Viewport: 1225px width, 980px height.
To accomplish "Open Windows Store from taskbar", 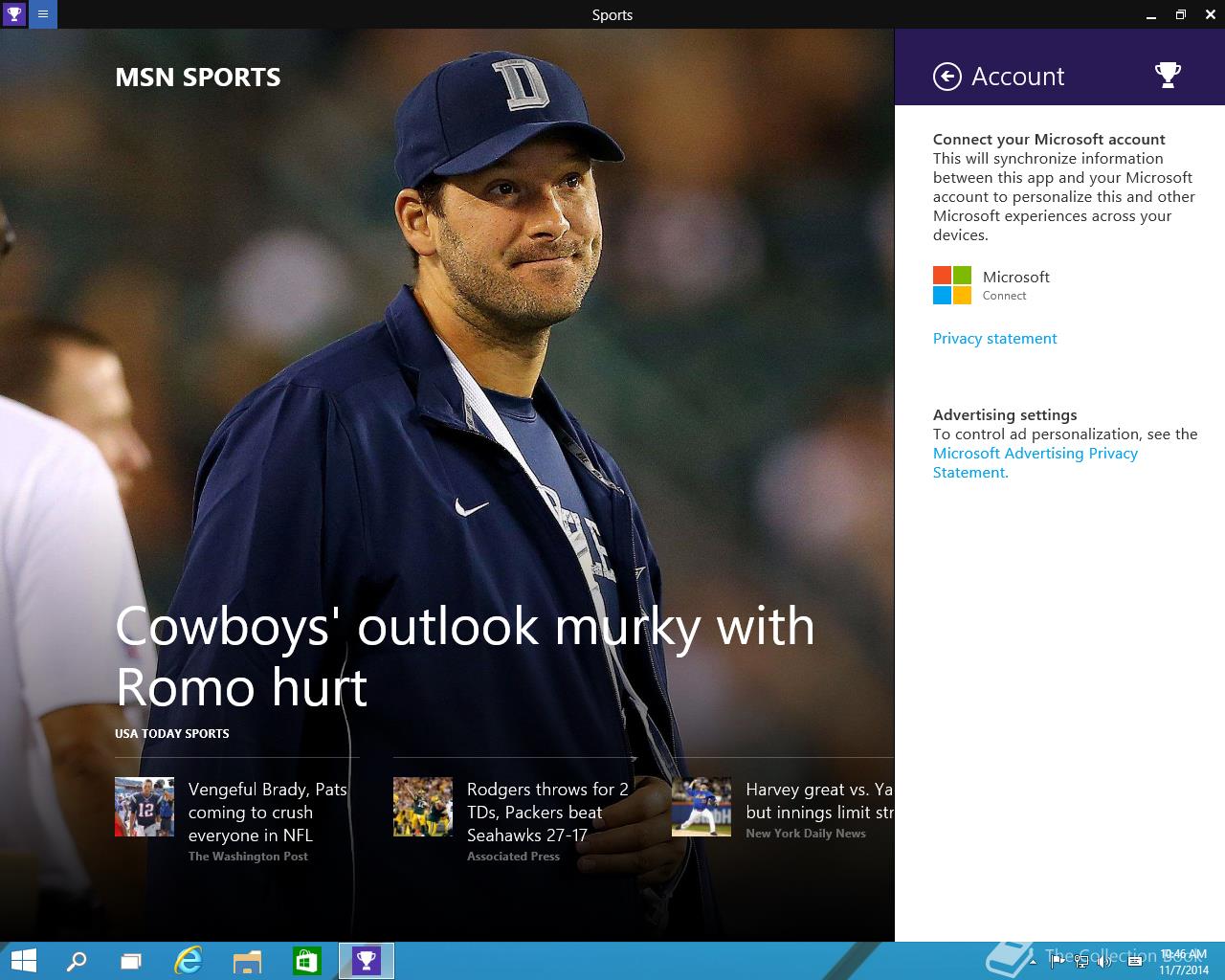I will click(x=306, y=961).
